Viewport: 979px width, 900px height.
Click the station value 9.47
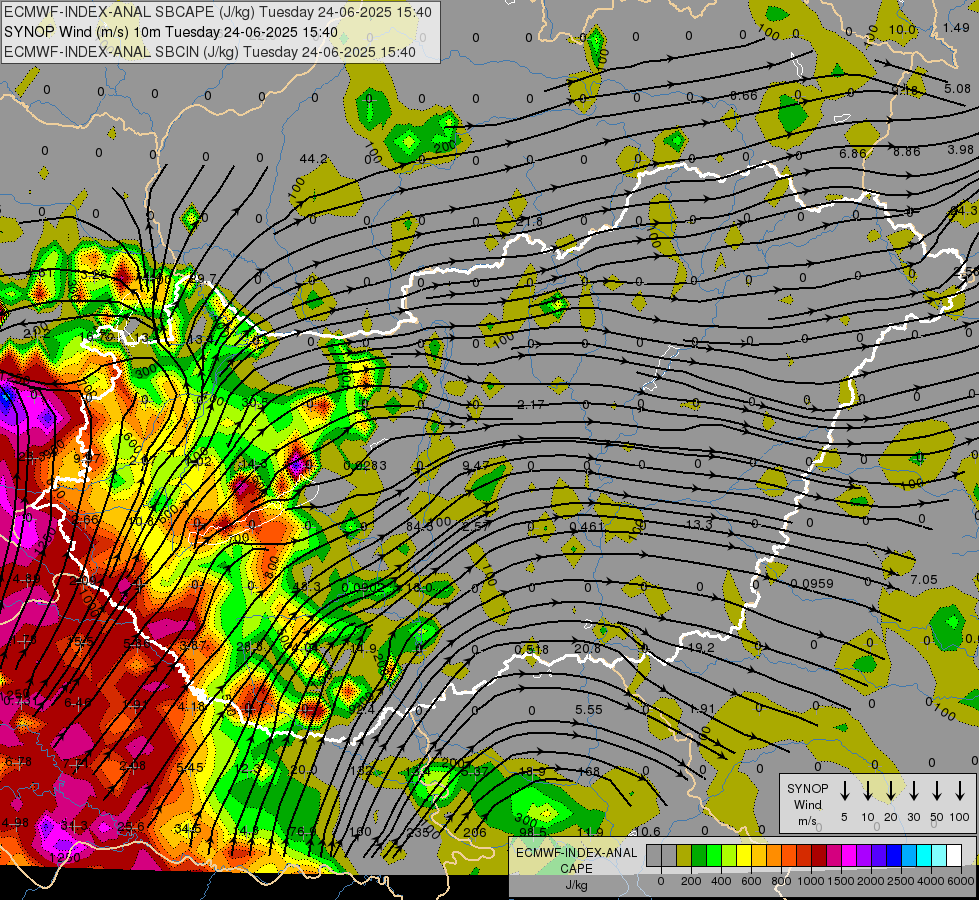[476, 465]
